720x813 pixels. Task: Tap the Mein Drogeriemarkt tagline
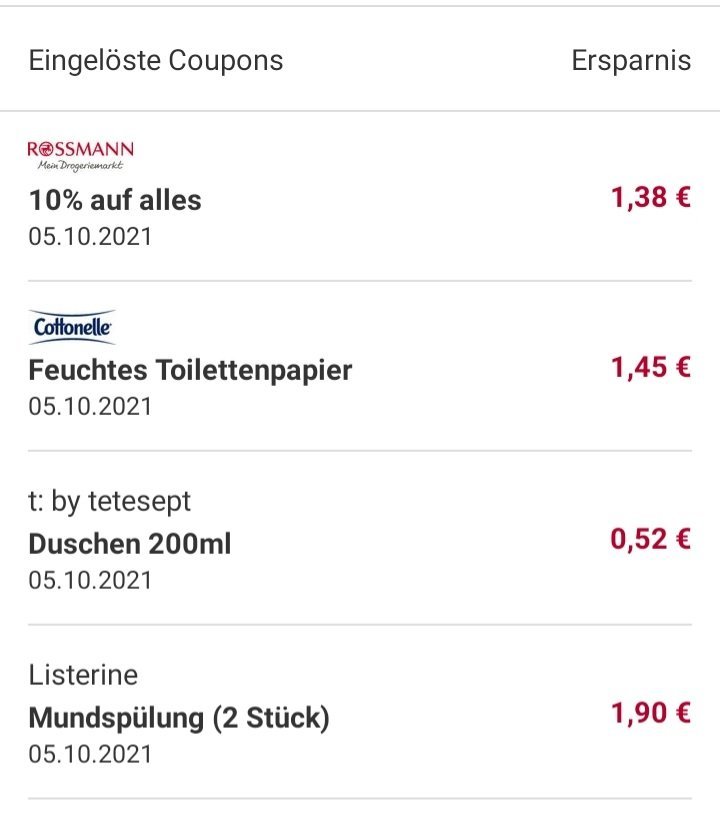coord(80,166)
